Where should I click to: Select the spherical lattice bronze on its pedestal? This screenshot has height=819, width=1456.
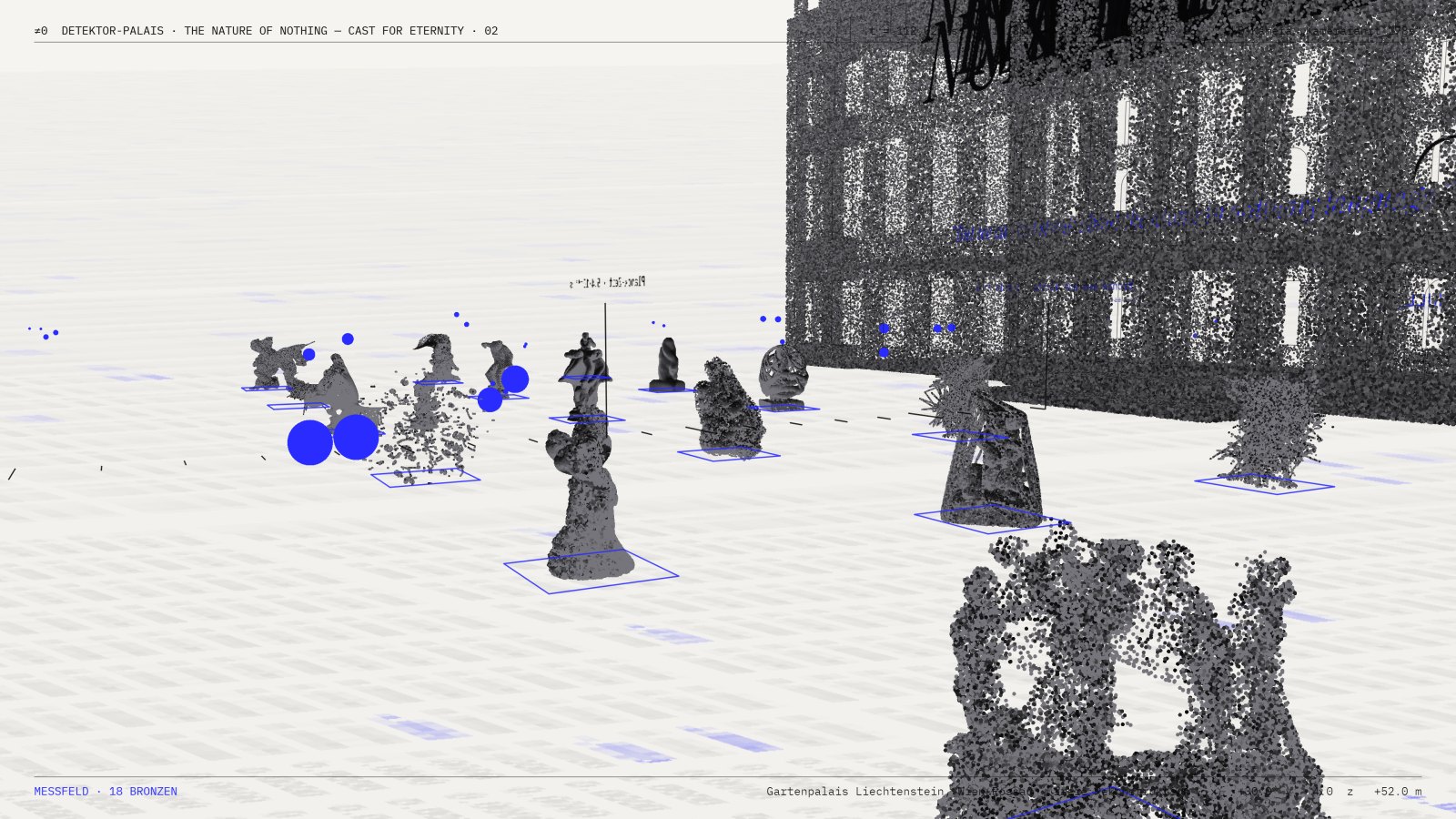tap(783, 375)
